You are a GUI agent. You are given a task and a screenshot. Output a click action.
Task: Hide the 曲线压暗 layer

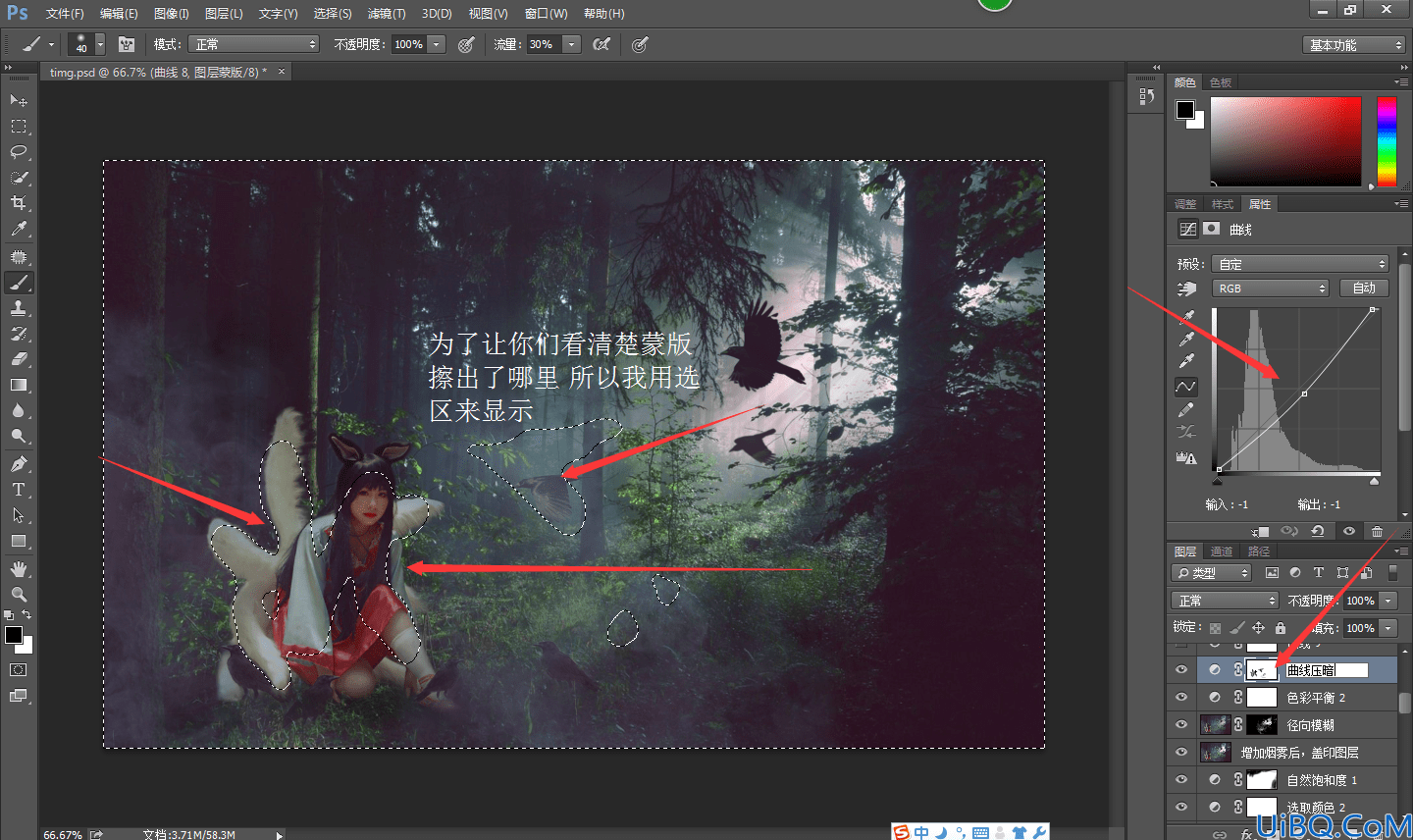pos(1181,670)
